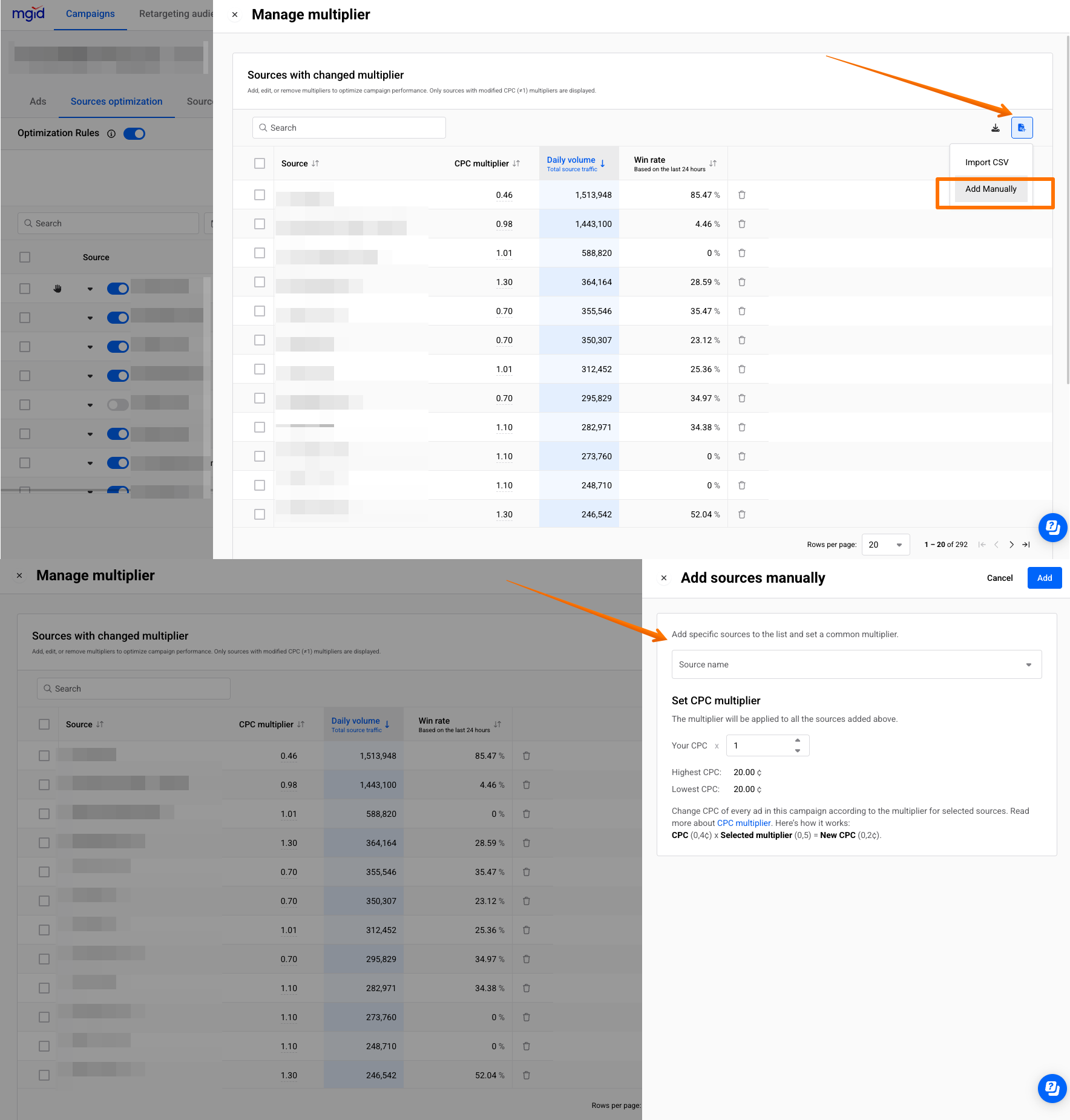Open the Rows per page dropdown
The width and height of the screenshot is (1070, 1120).
click(x=885, y=545)
